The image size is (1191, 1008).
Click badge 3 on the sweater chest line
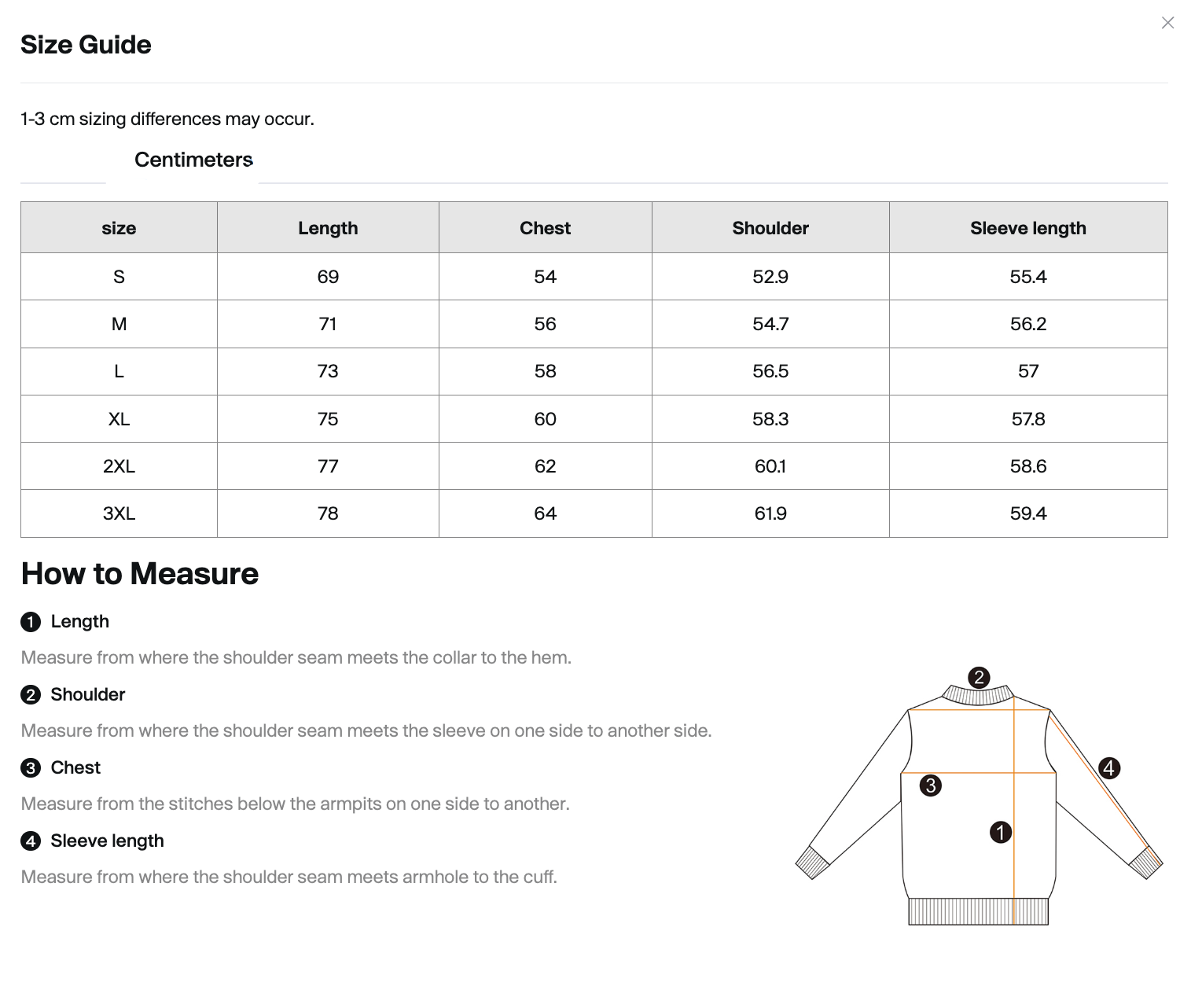tap(932, 785)
